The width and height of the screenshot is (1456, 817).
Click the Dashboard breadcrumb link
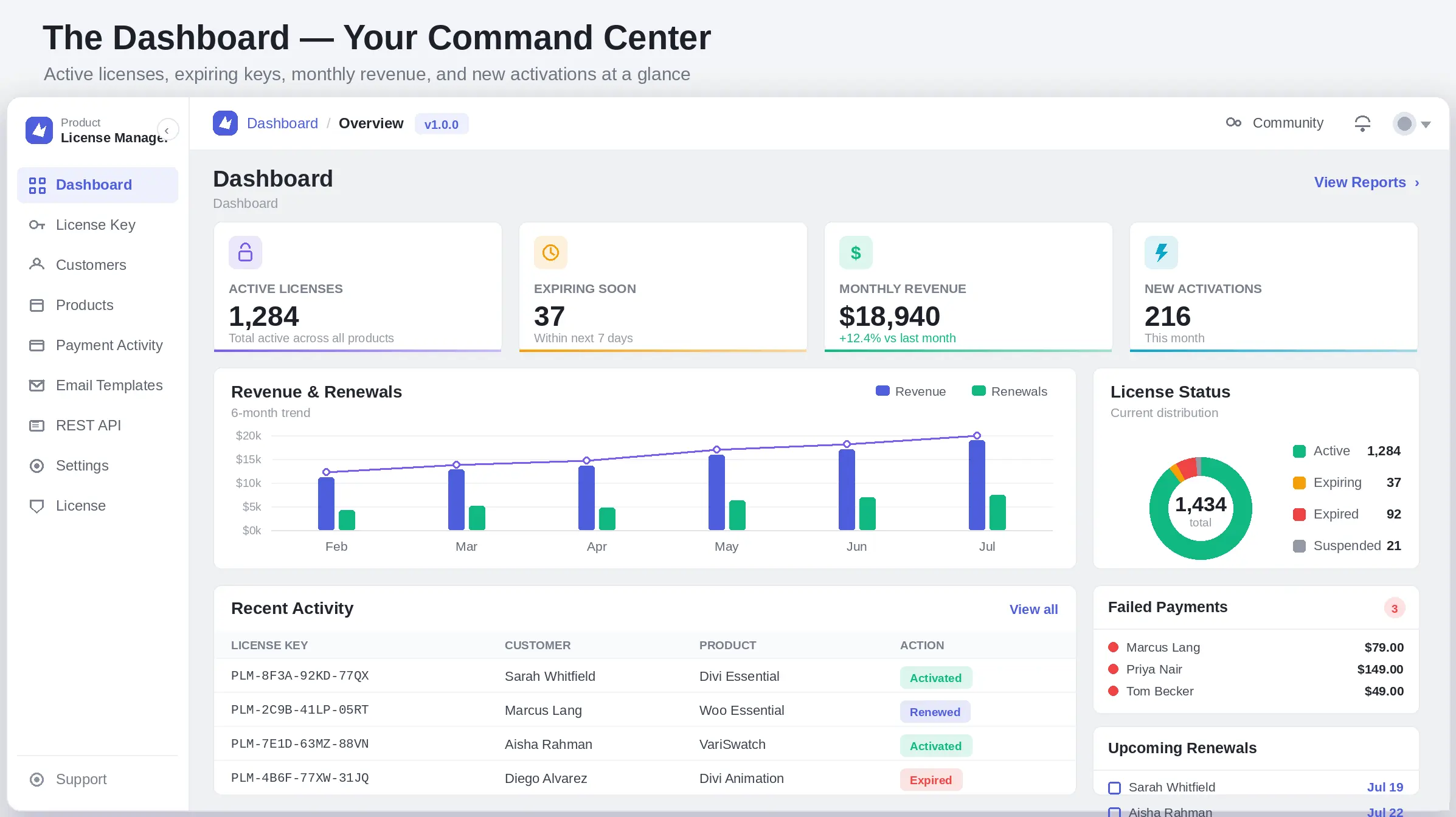pos(282,123)
